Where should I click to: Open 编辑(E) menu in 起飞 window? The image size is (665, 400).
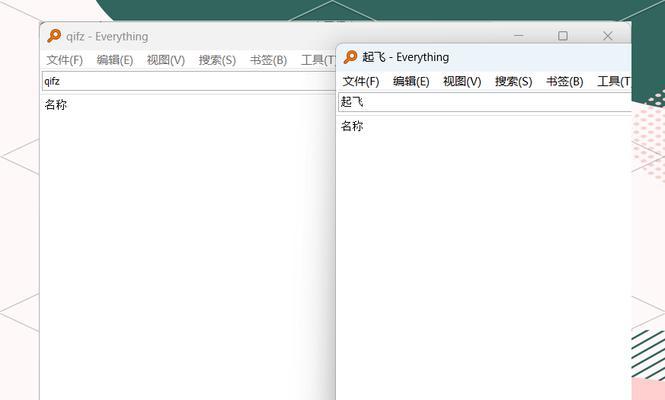click(x=411, y=81)
